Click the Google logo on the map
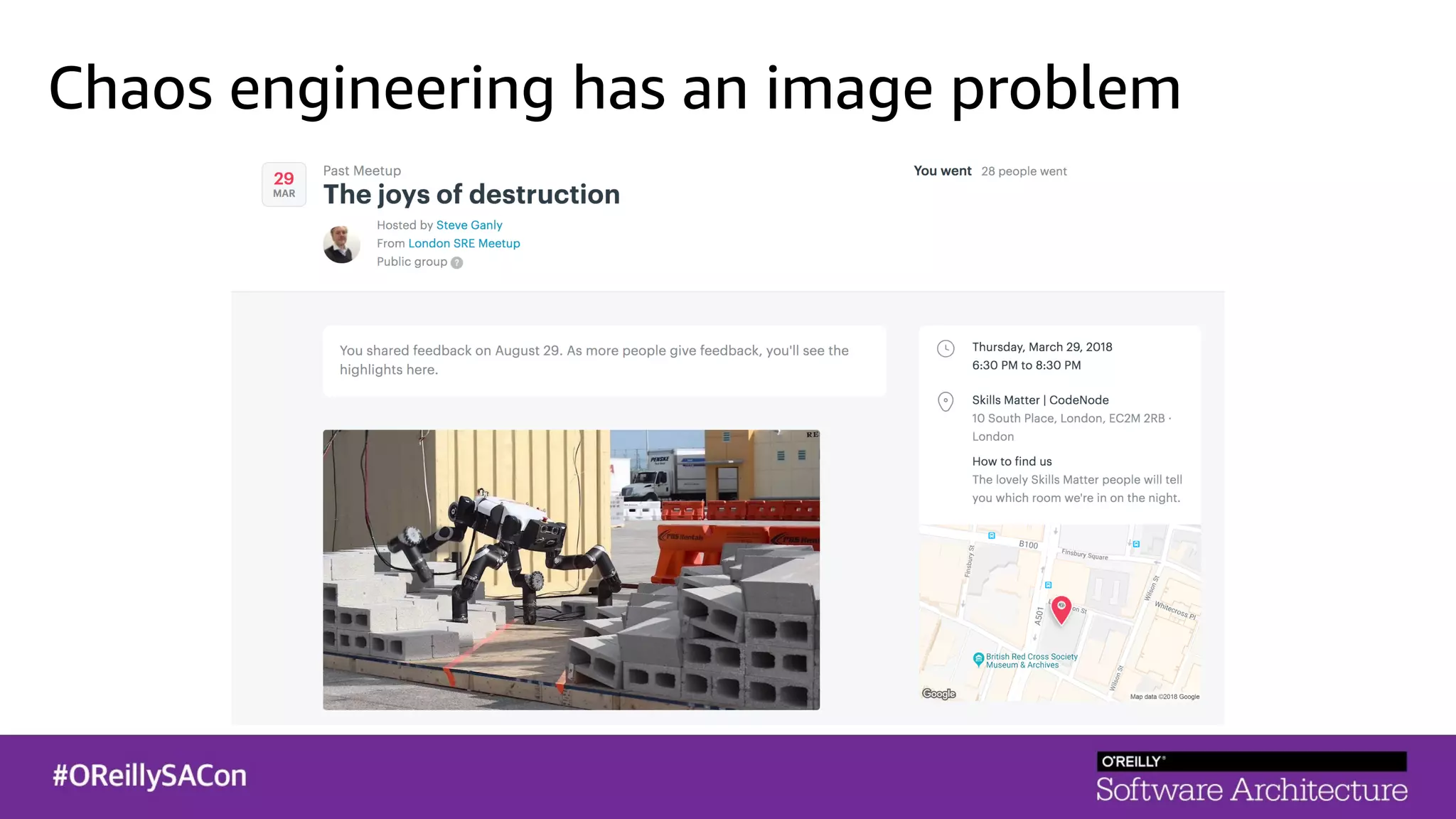The width and height of the screenshot is (1456, 819). pos(938,694)
